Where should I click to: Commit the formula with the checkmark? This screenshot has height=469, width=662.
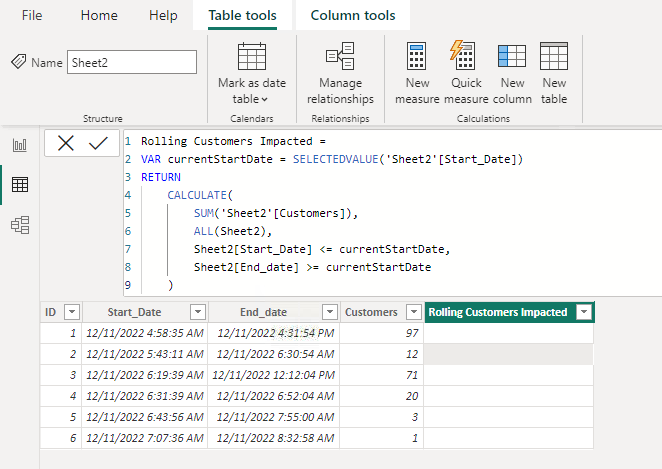click(x=98, y=143)
